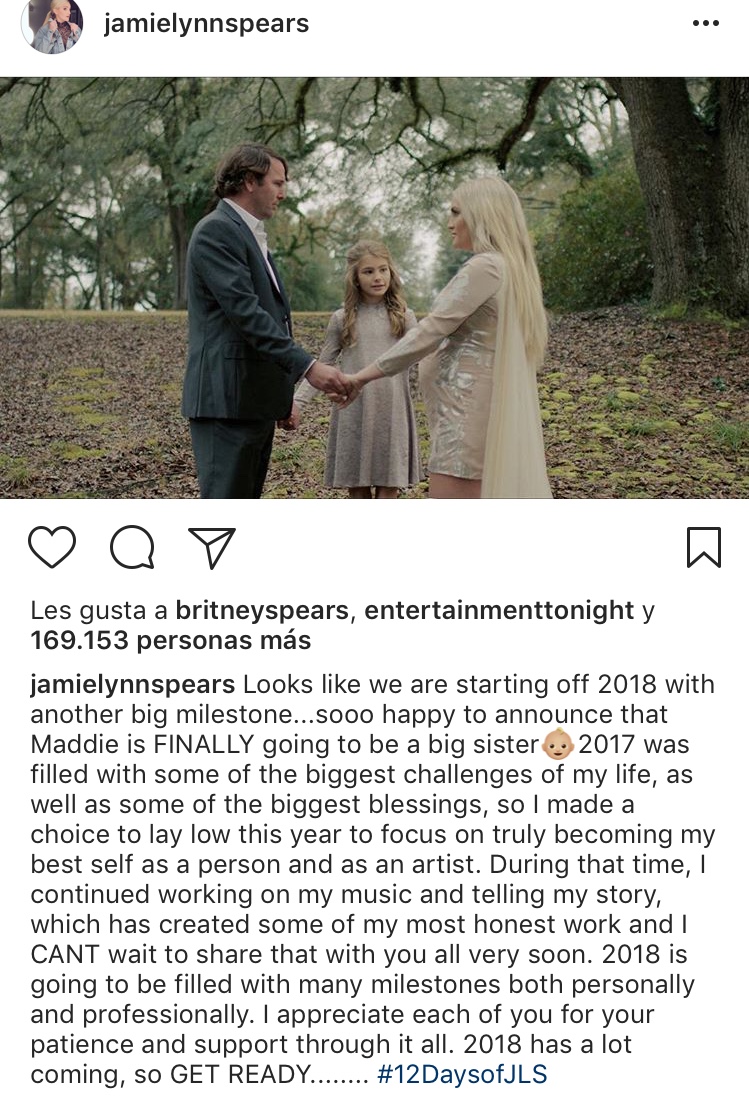Share post using paper plane icon
The image size is (749, 1100).
coord(212,548)
